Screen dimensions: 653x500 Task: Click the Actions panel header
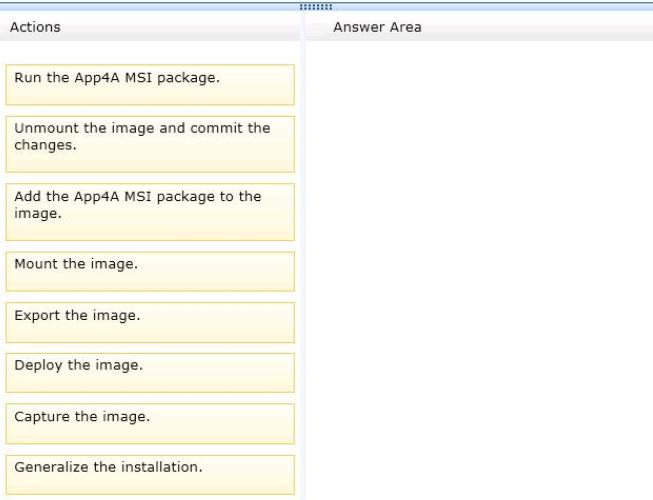[150, 27]
